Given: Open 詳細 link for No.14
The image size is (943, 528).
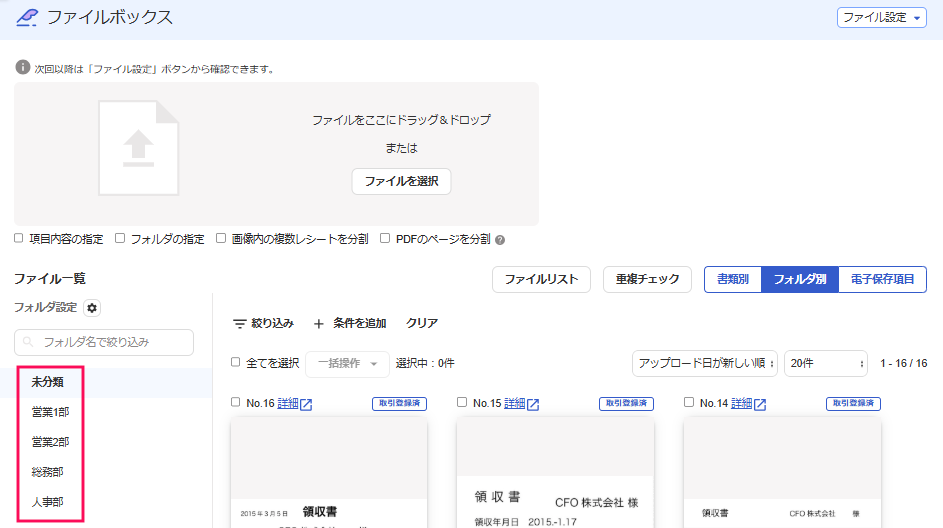Looking at the screenshot, I should click(x=742, y=404).
